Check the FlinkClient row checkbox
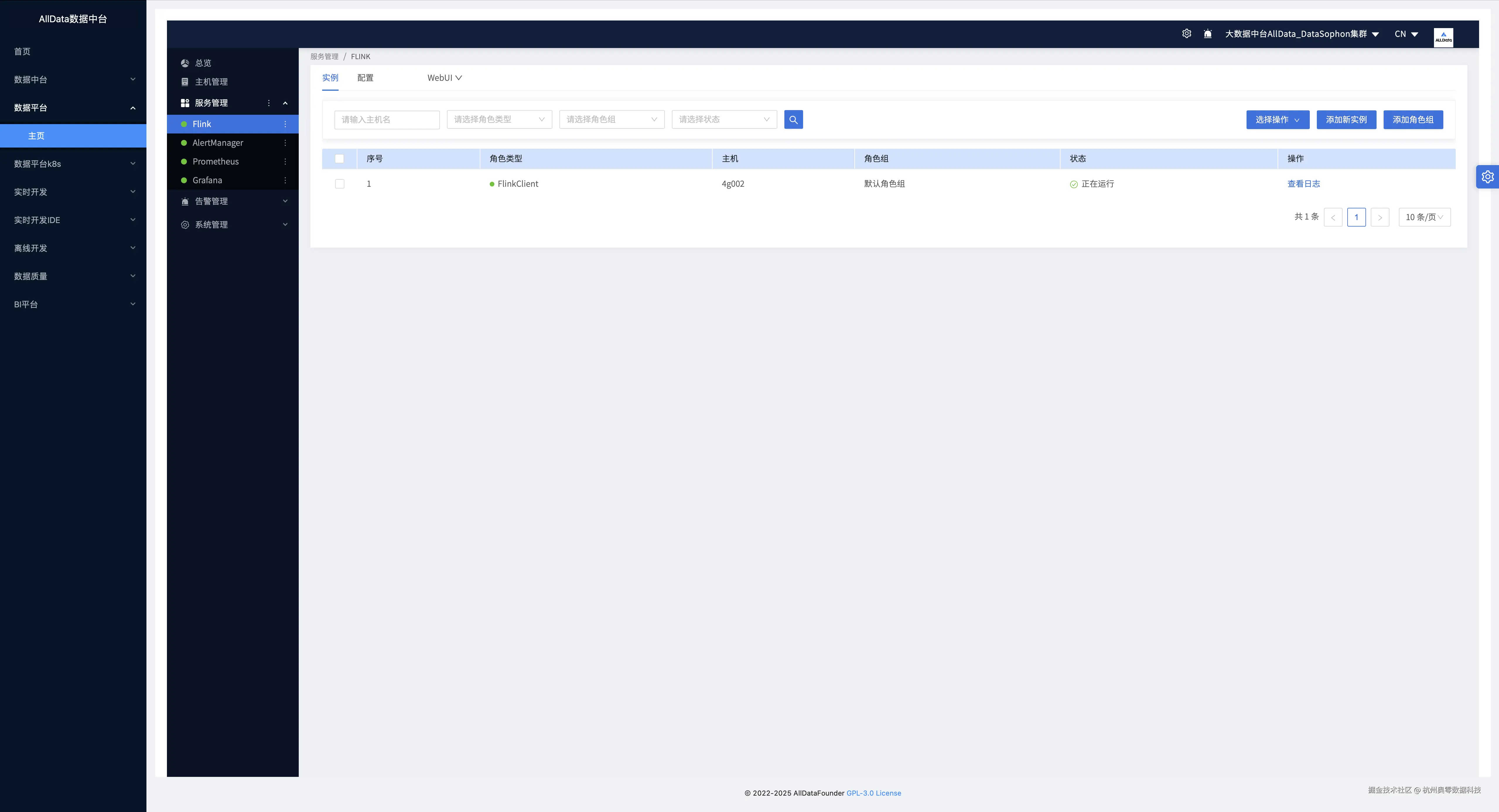1499x812 pixels. point(339,184)
